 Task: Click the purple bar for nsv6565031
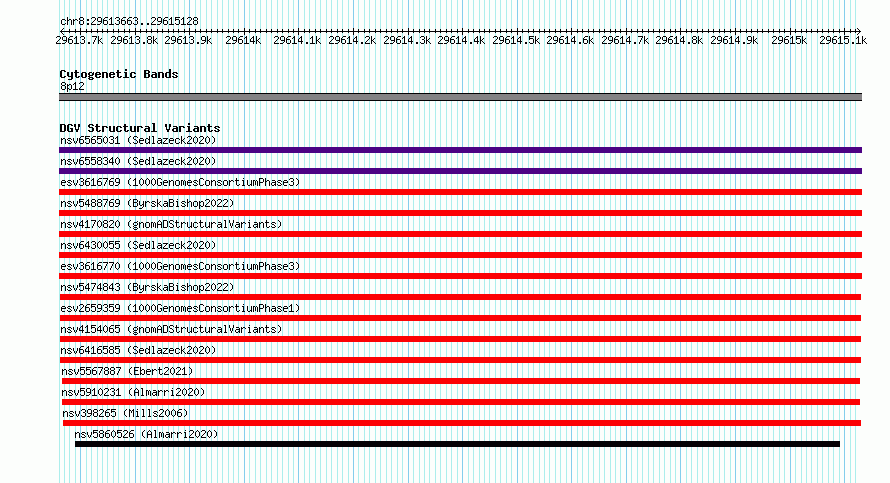click(460, 150)
